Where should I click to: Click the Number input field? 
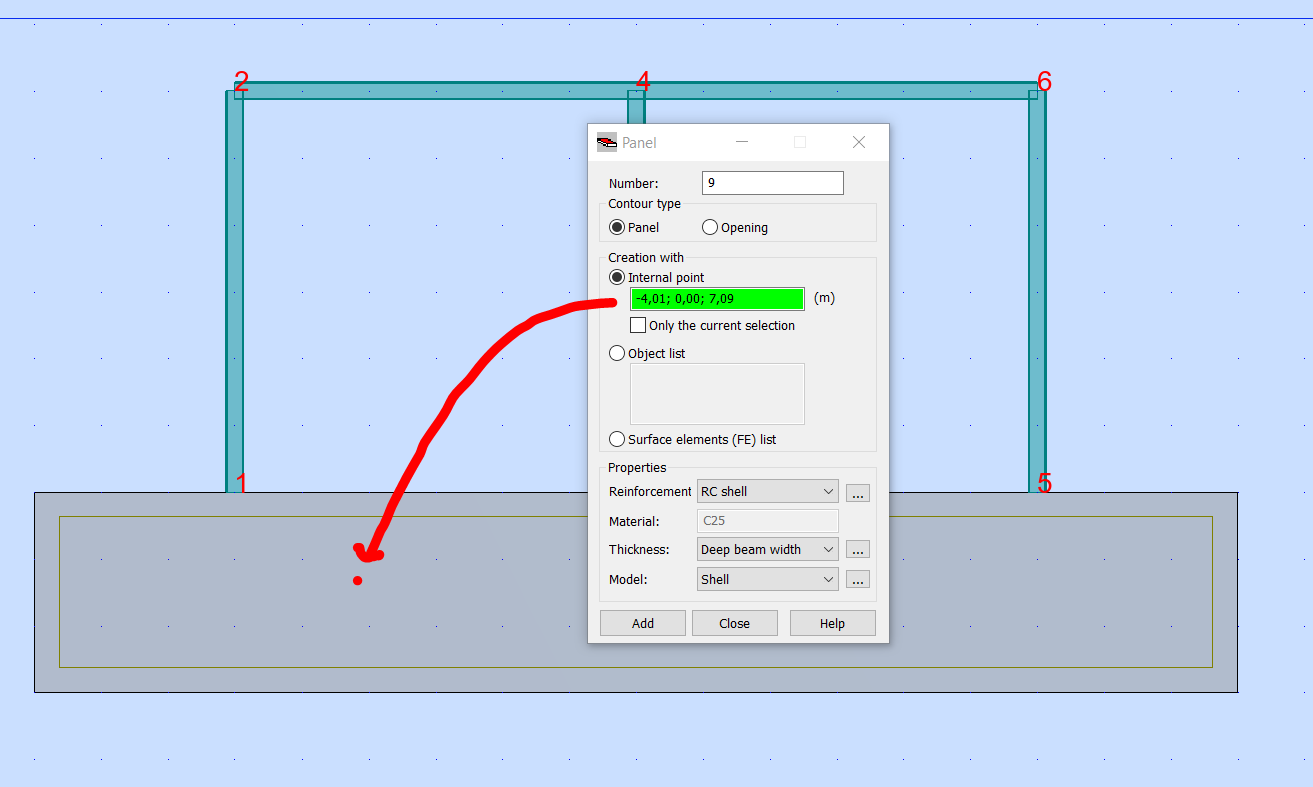[x=772, y=182]
